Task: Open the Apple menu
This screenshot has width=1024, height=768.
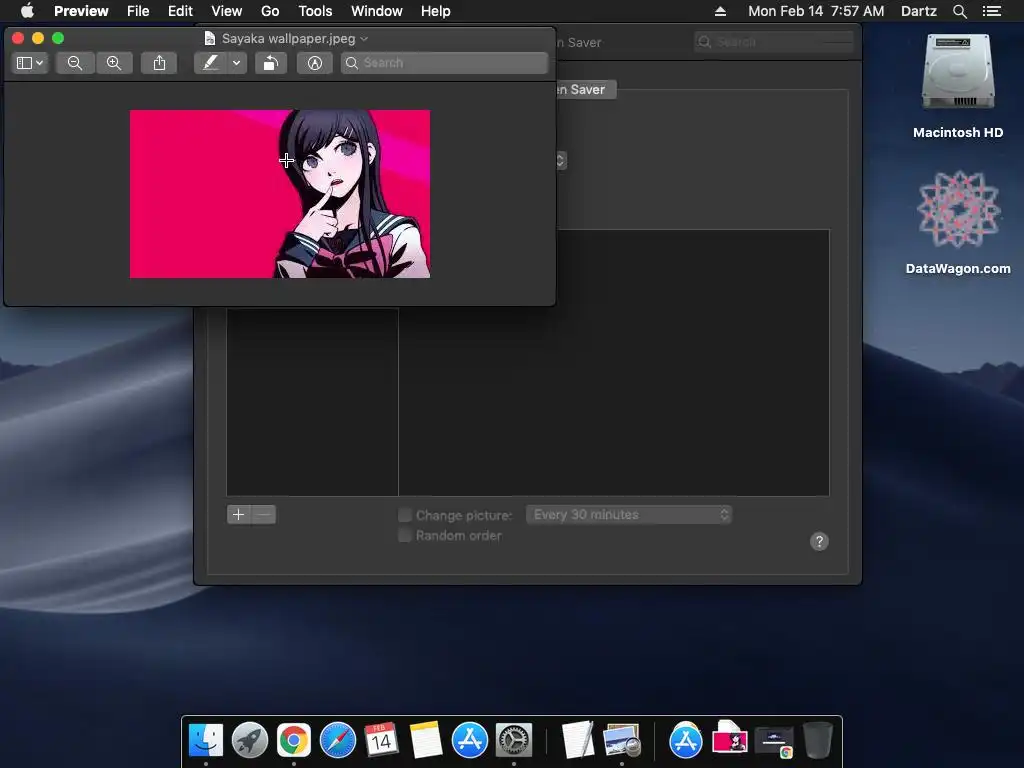Action: tap(27, 11)
